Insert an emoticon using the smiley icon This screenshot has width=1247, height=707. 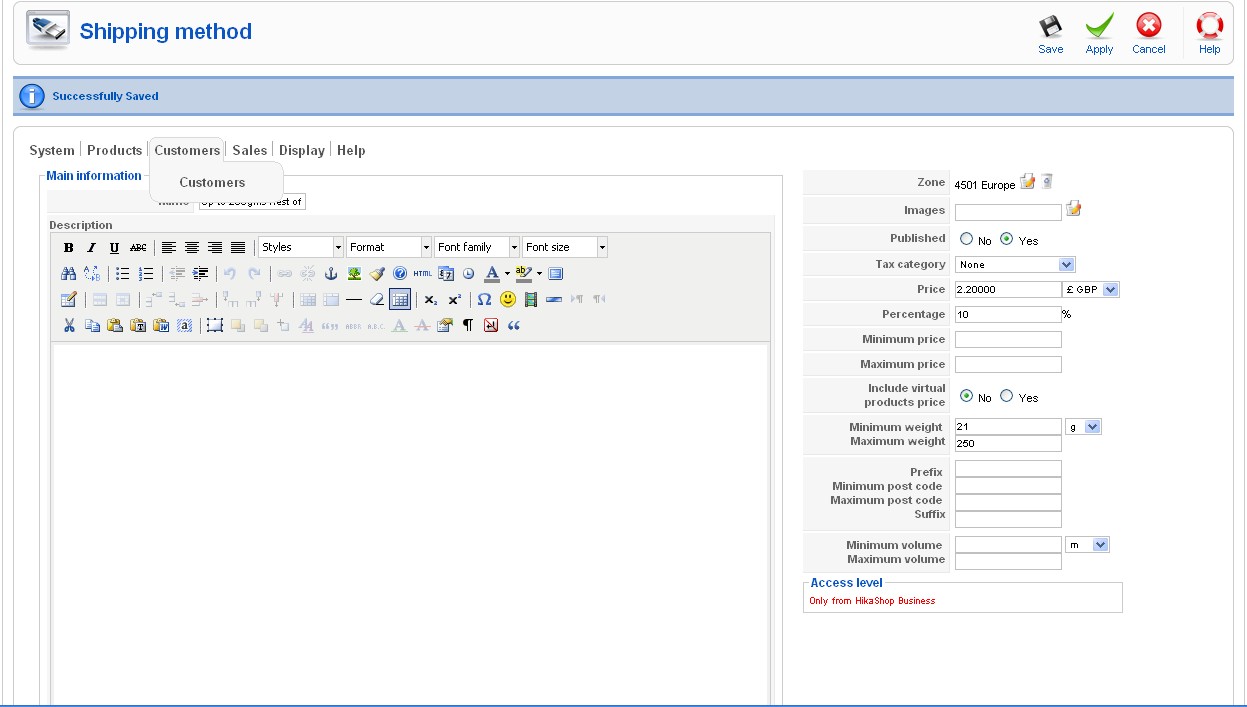click(x=508, y=299)
